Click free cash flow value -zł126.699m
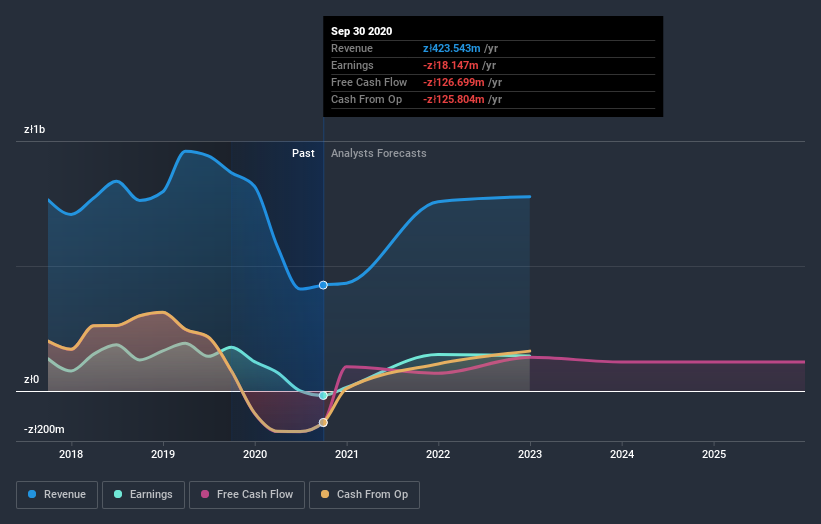The width and height of the screenshot is (821, 524). [x=453, y=82]
